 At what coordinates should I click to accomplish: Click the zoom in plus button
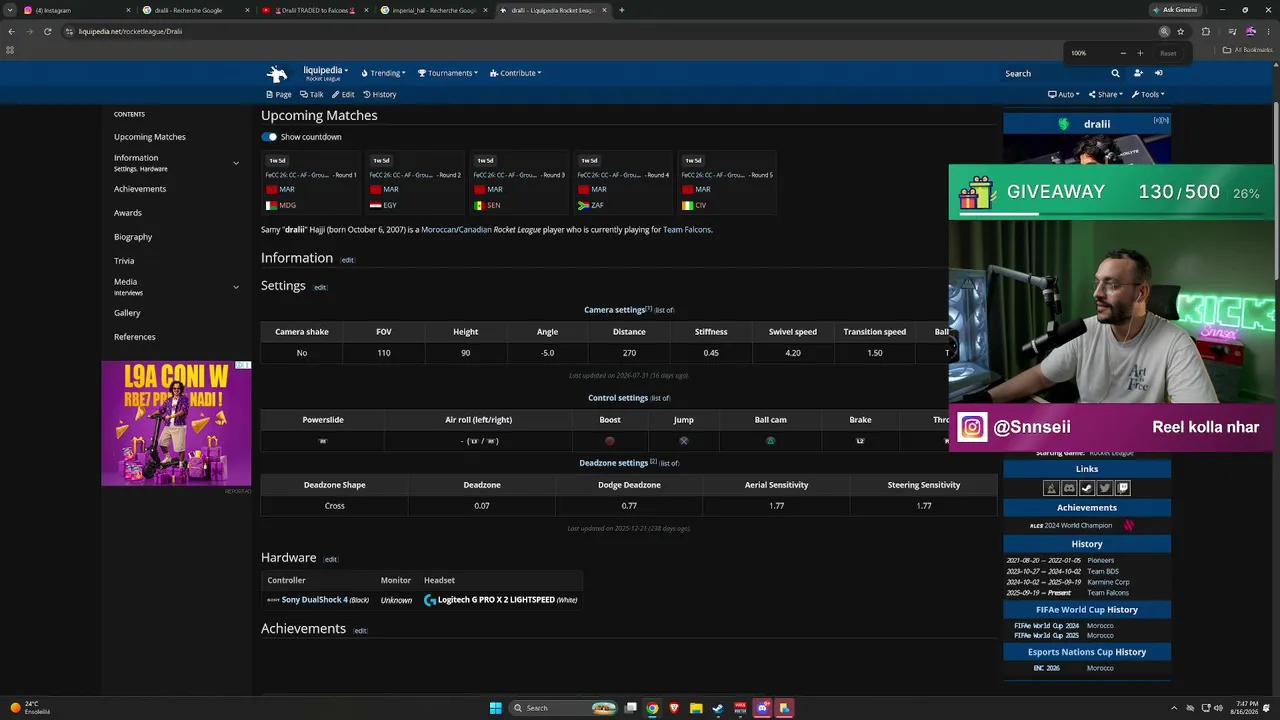[1140, 53]
